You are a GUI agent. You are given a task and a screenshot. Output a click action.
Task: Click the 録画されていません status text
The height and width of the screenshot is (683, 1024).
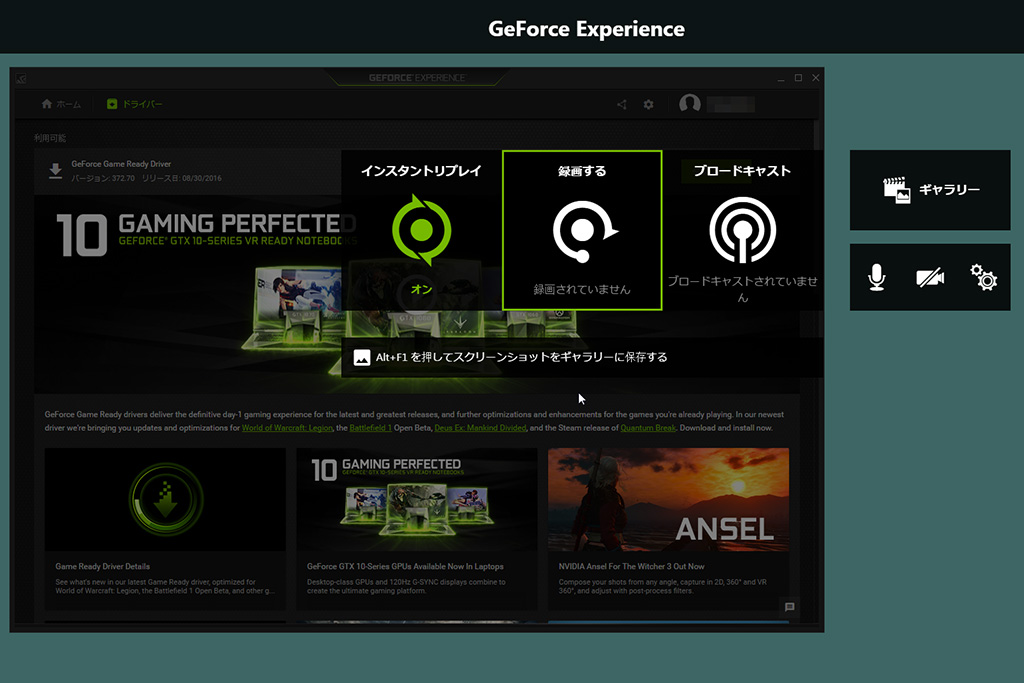pyautogui.click(x=582, y=289)
